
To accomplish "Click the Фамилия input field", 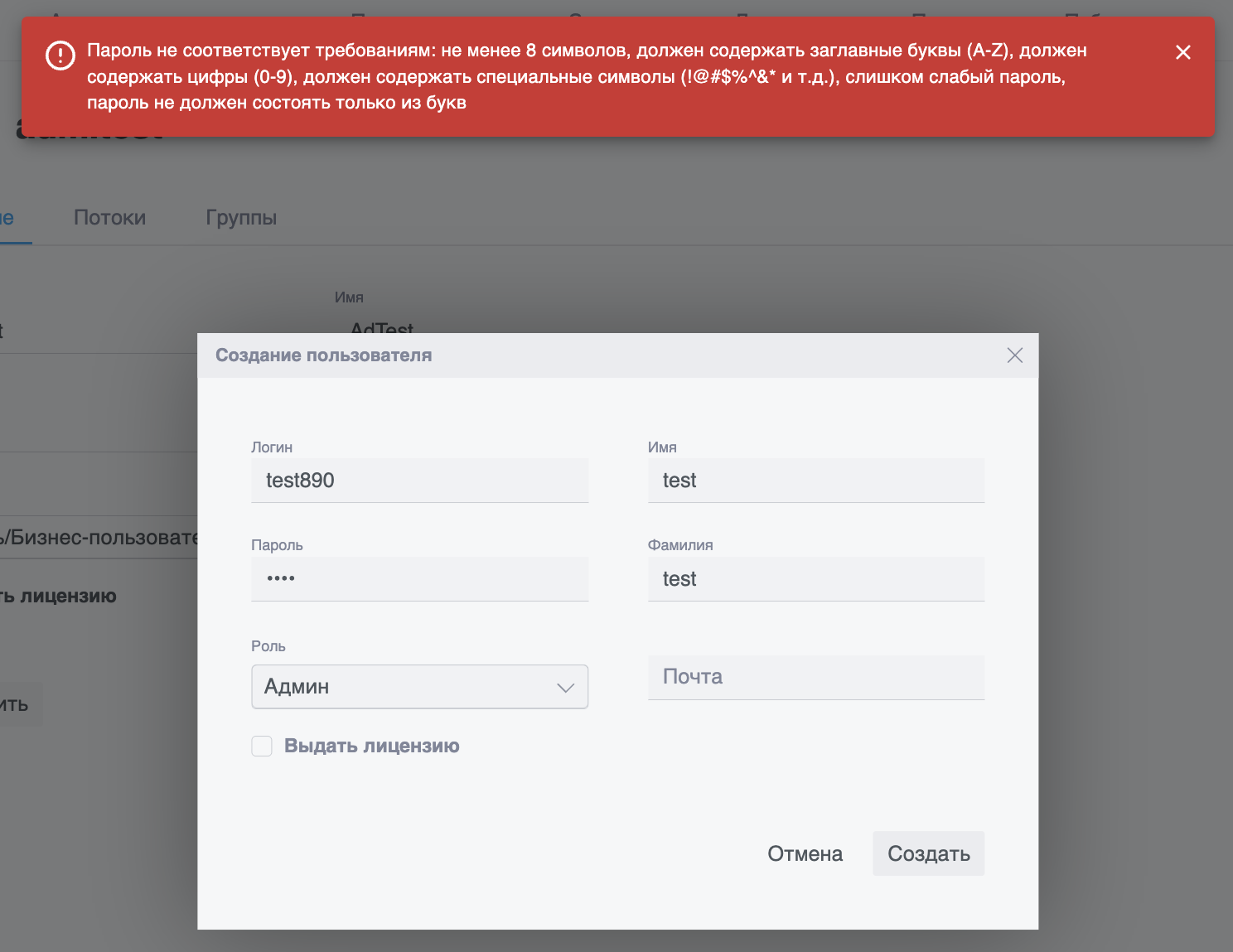I will tap(815, 578).
